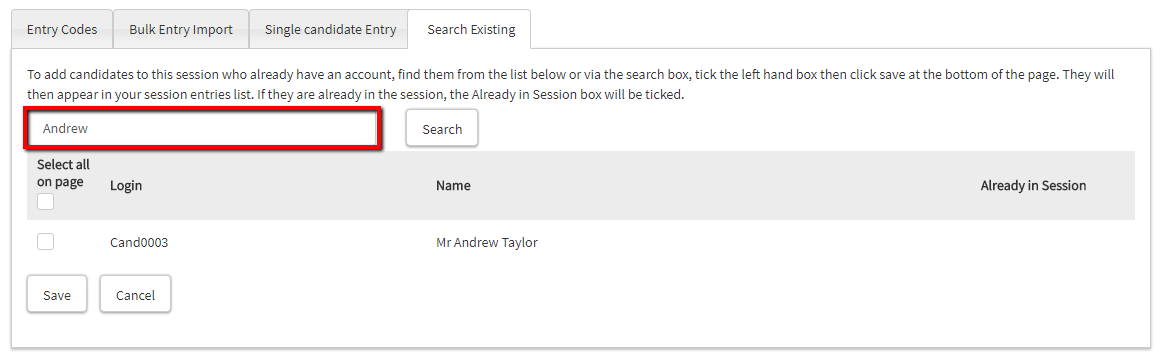Image resolution: width=1169 pixels, height=361 pixels.
Task: Tick the Select all on page checkbox
Action: point(45,201)
